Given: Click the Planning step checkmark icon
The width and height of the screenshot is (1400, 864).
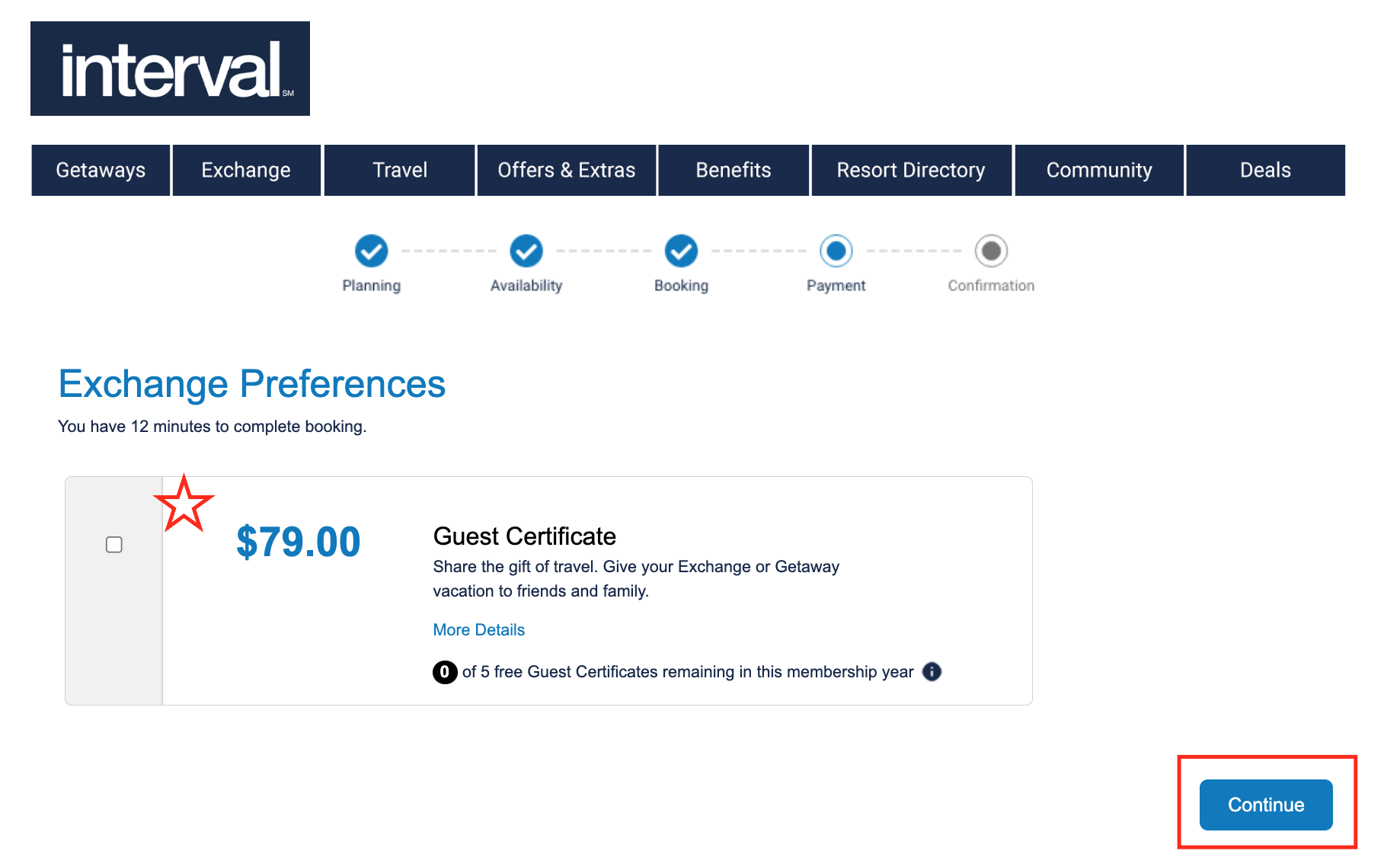Looking at the screenshot, I should coord(372,251).
